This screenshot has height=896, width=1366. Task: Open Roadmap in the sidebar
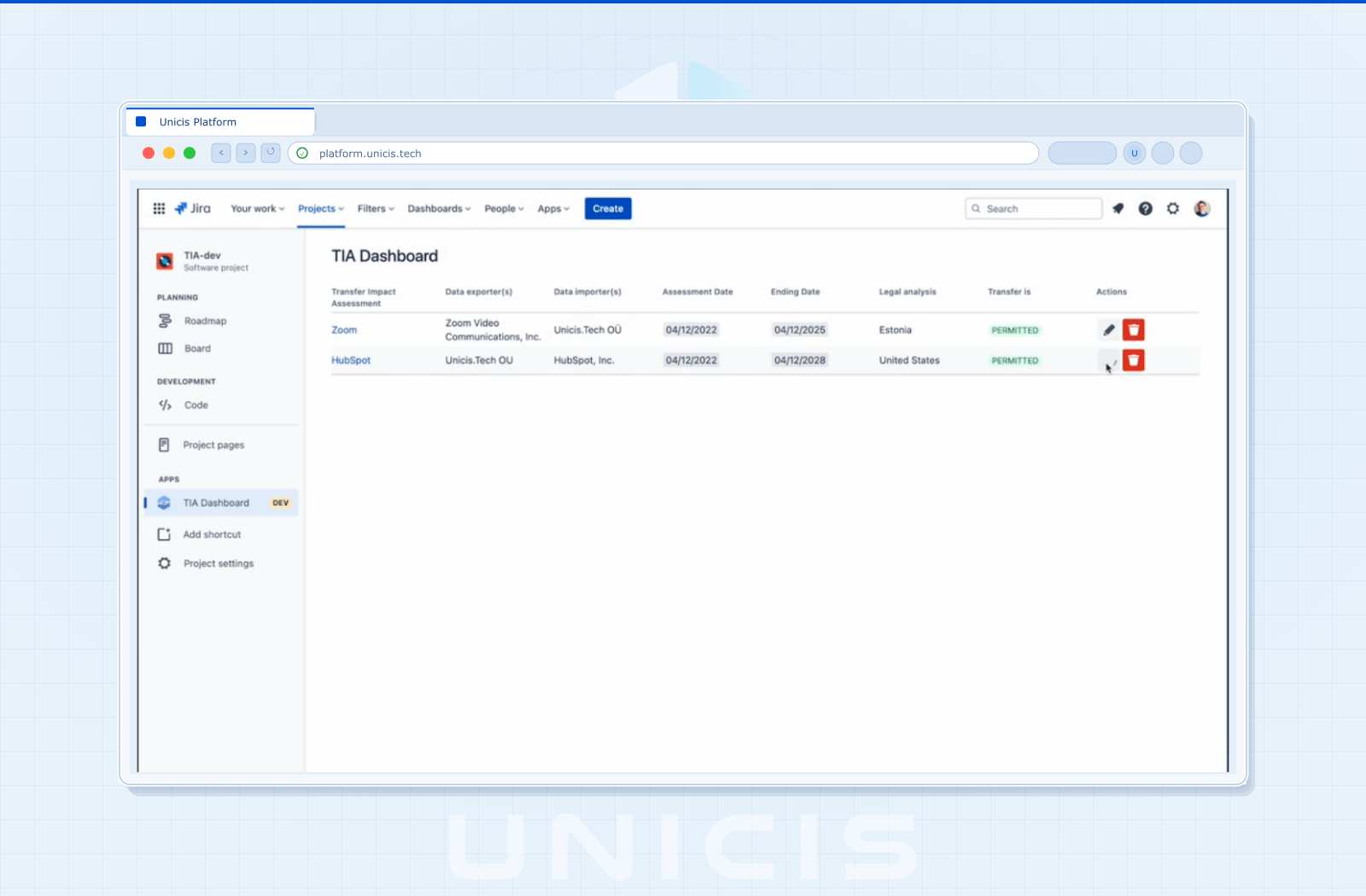pos(206,321)
